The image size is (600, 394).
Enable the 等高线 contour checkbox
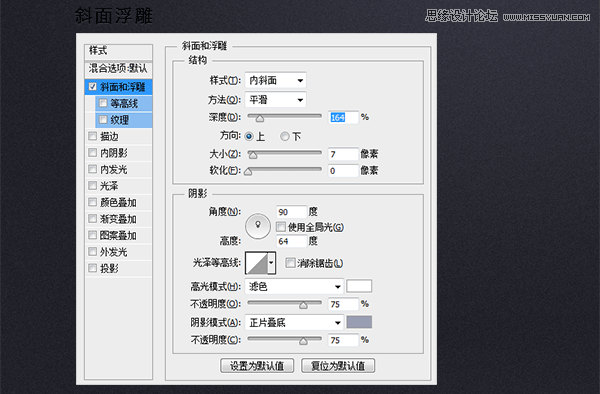(x=103, y=103)
